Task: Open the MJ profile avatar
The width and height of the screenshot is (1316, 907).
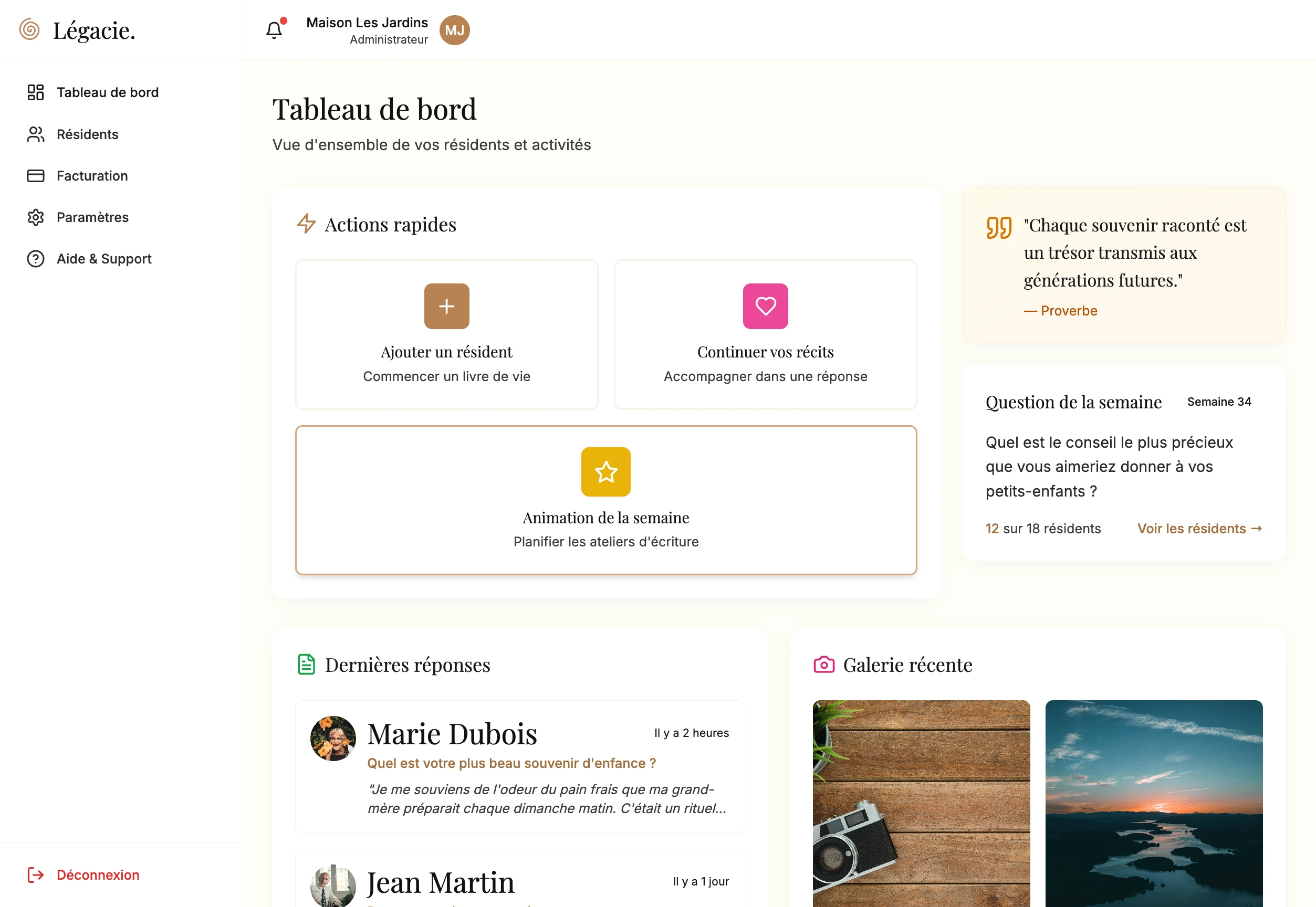Action: (454, 30)
